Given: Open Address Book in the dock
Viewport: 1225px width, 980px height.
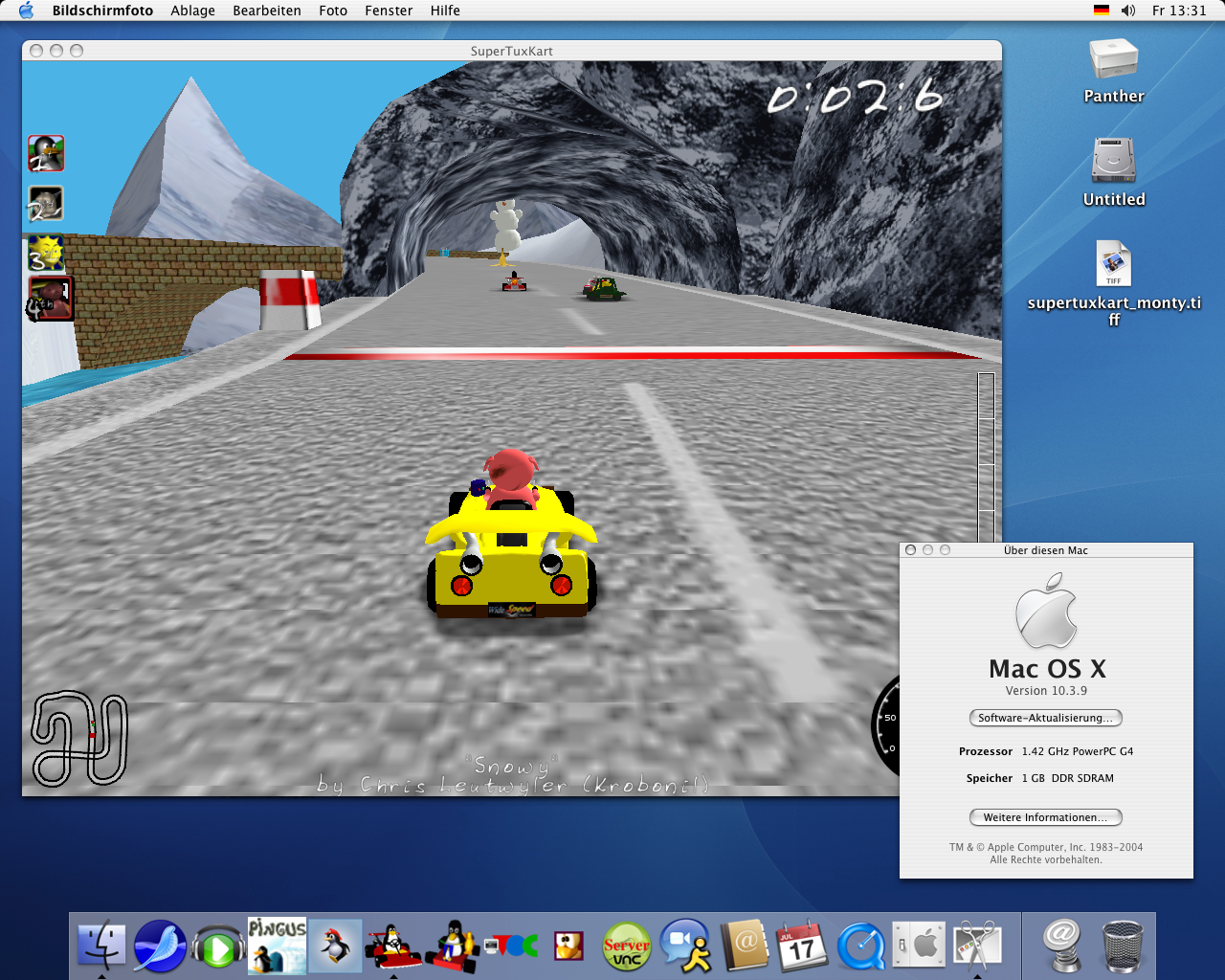Looking at the screenshot, I should pos(745,947).
